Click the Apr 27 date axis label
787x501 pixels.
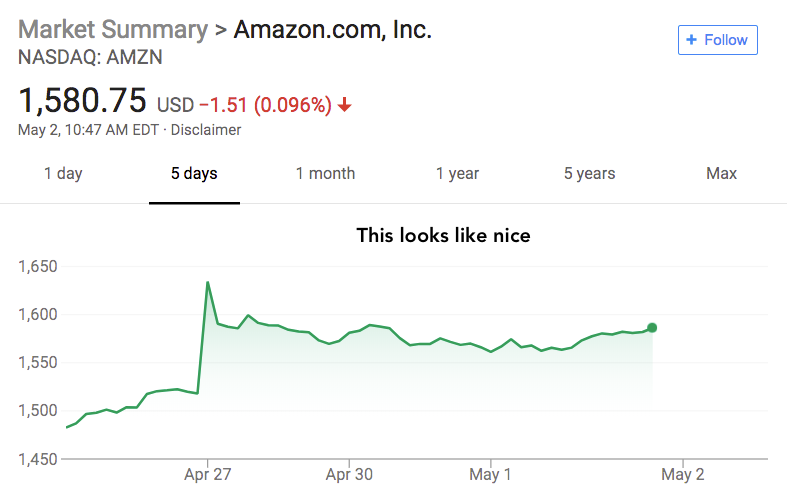point(208,474)
